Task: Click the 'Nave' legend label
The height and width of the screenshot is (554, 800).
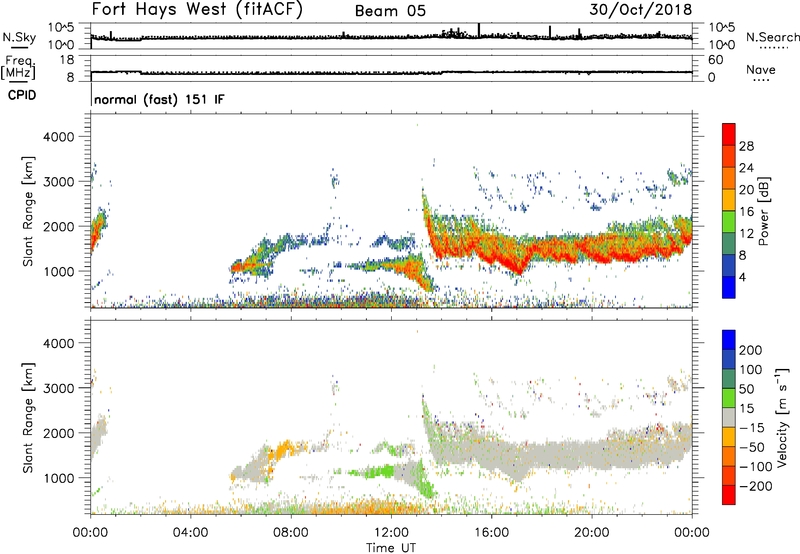Action: [761, 69]
